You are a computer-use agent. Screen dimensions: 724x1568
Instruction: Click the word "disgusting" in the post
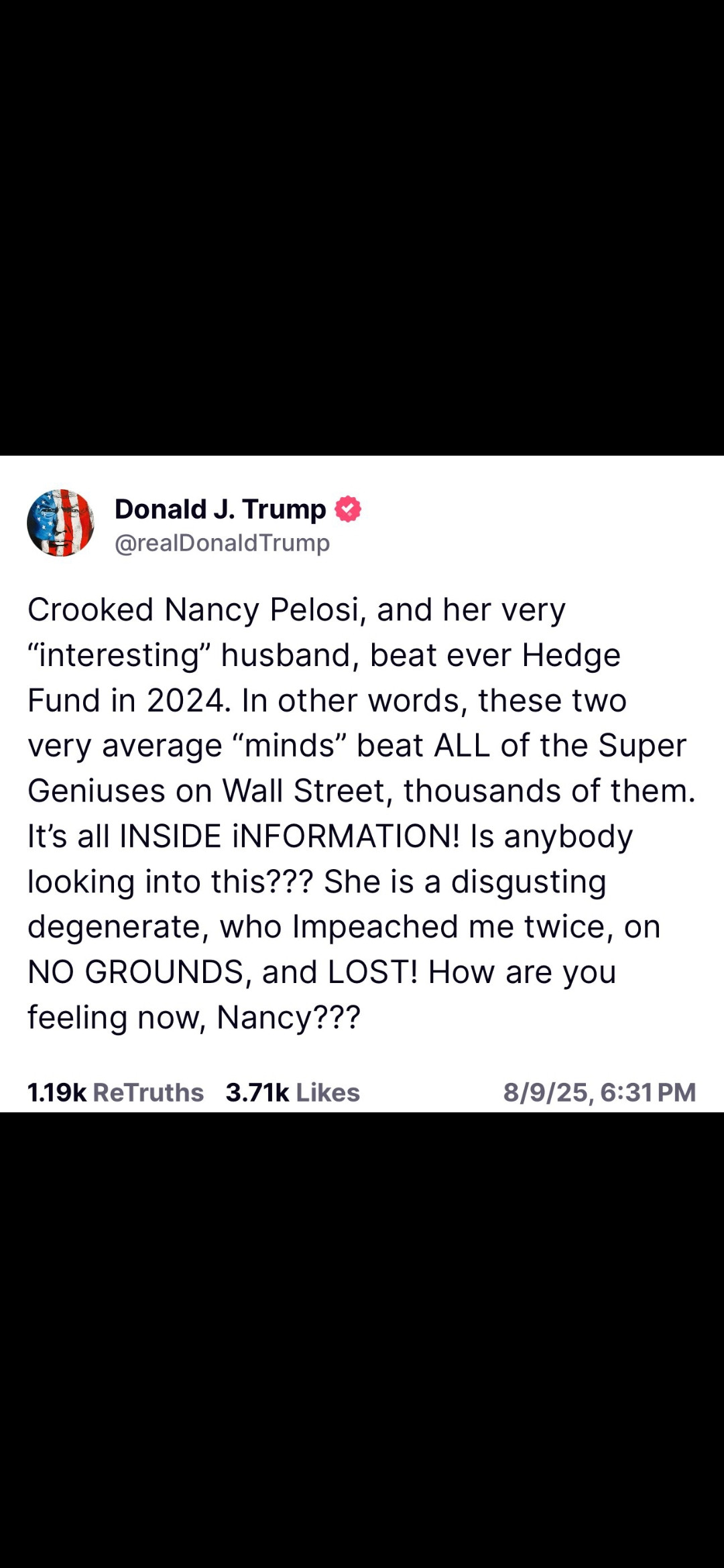click(x=528, y=881)
